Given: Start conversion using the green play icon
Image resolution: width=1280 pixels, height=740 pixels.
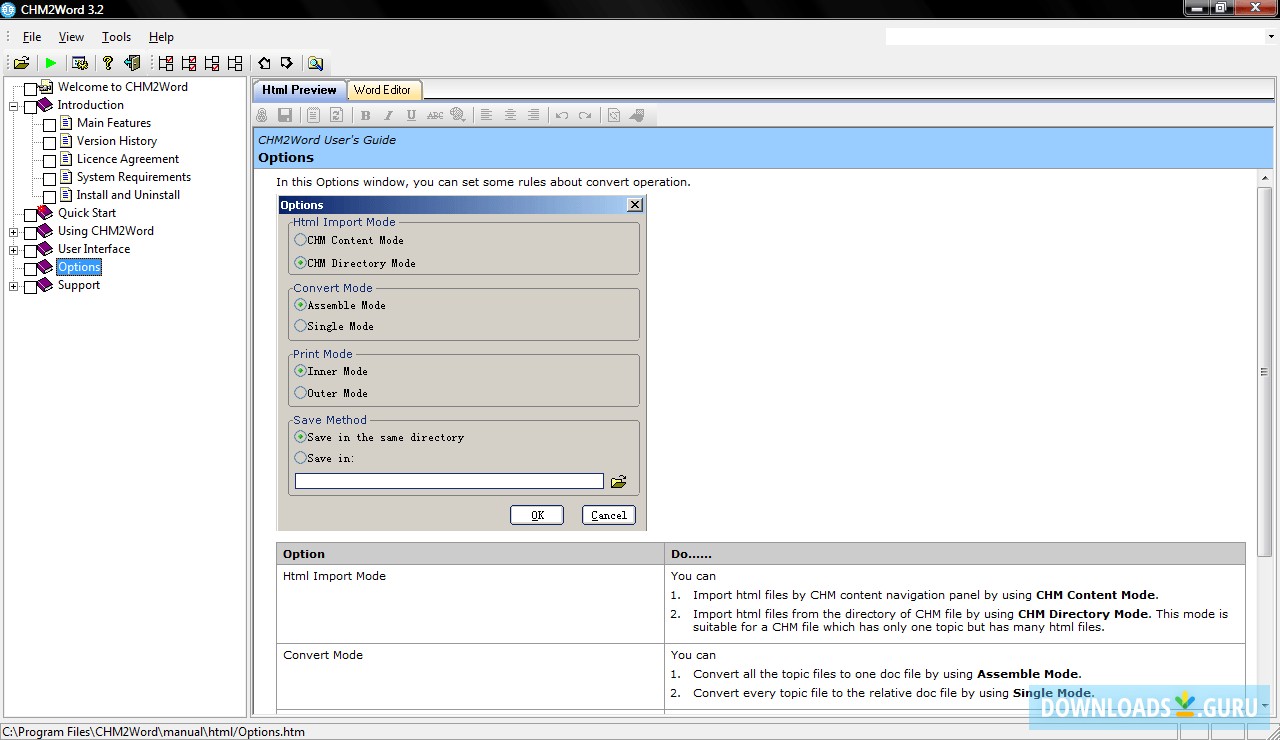Looking at the screenshot, I should pyautogui.click(x=50, y=62).
